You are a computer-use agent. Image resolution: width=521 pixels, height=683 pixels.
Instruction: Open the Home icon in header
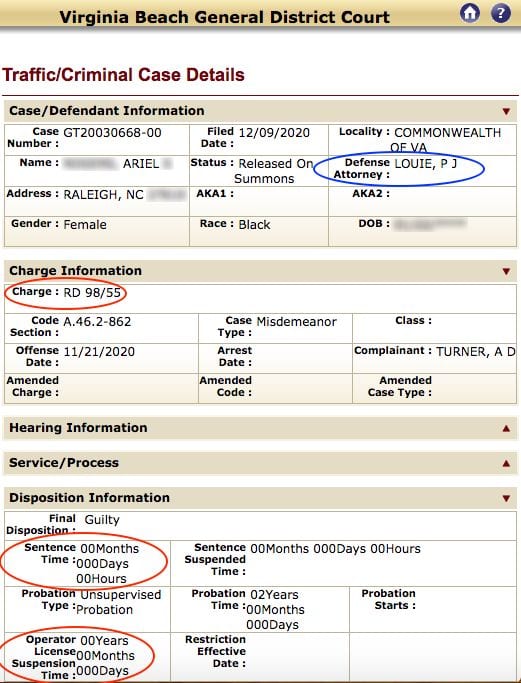click(x=470, y=13)
